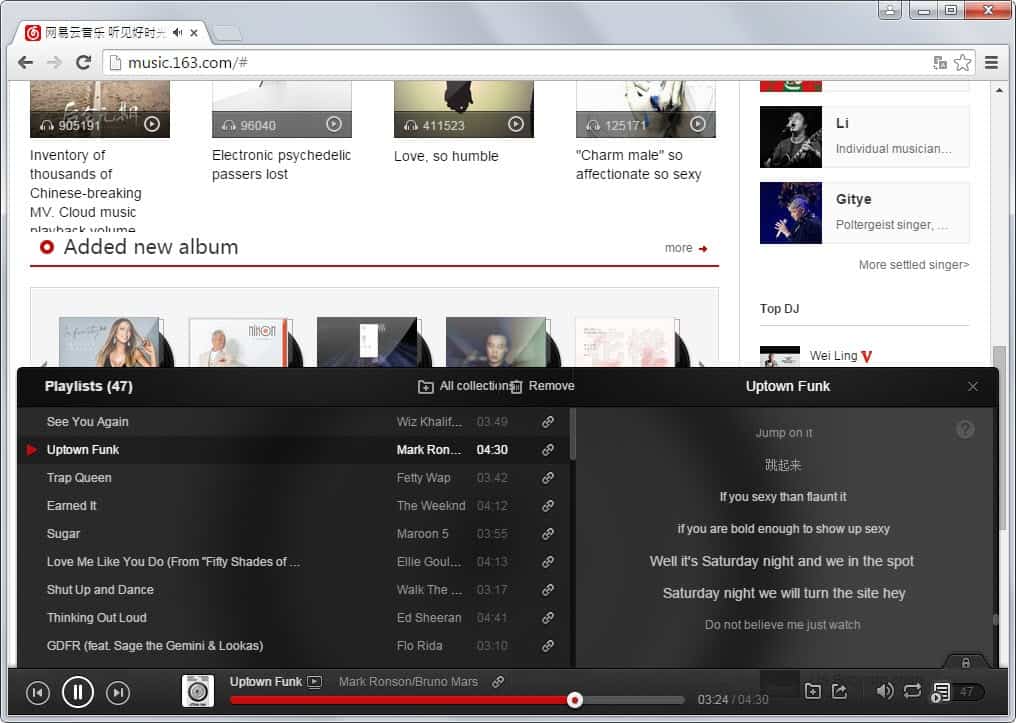Click the song progress slider handle

tap(574, 700)
